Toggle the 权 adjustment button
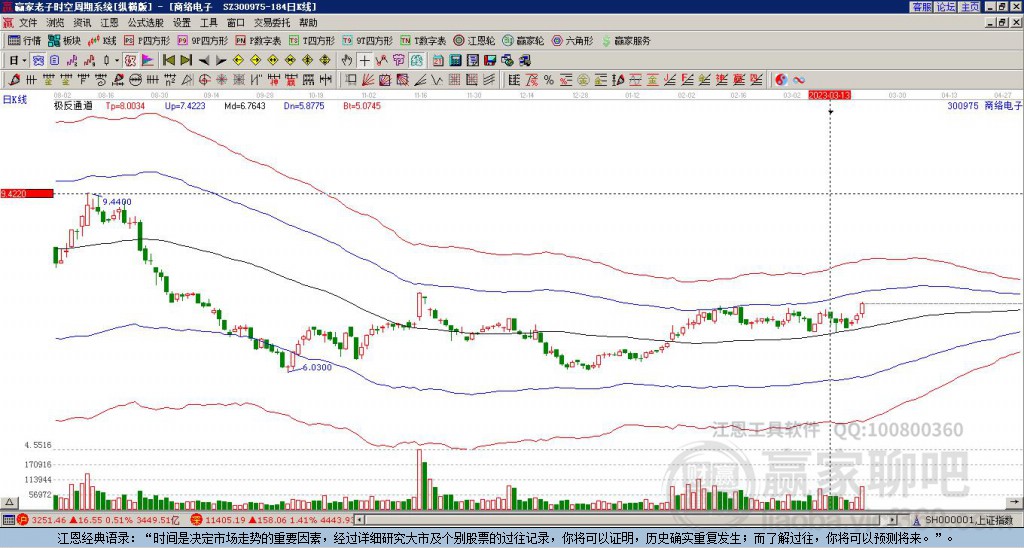 [x=129, y=61]
